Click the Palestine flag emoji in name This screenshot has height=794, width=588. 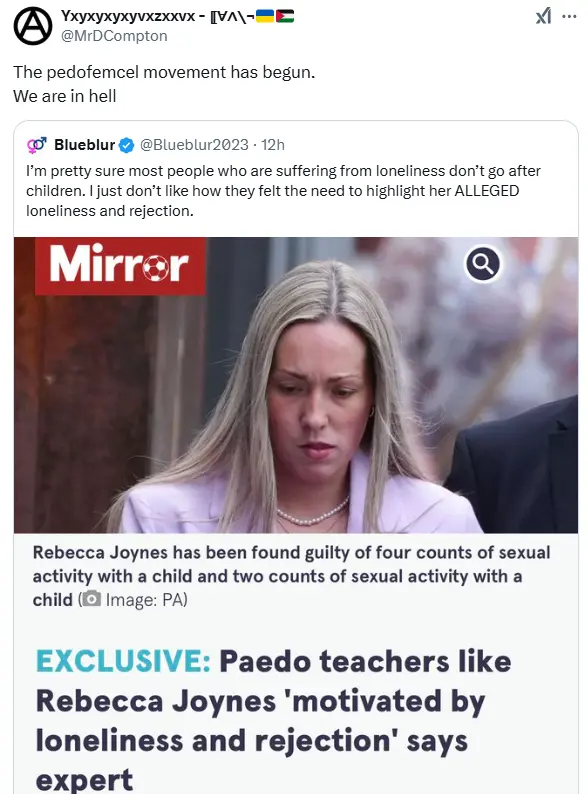(285, 16)
